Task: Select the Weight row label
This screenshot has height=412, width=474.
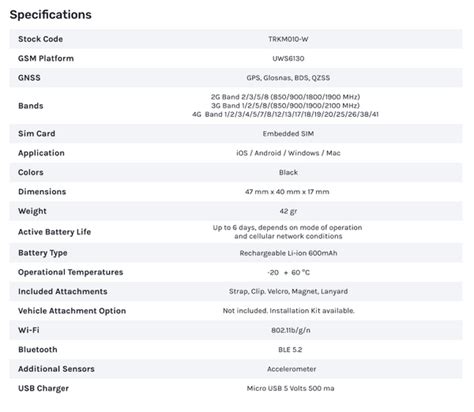Action: click(x=32, y=211)
